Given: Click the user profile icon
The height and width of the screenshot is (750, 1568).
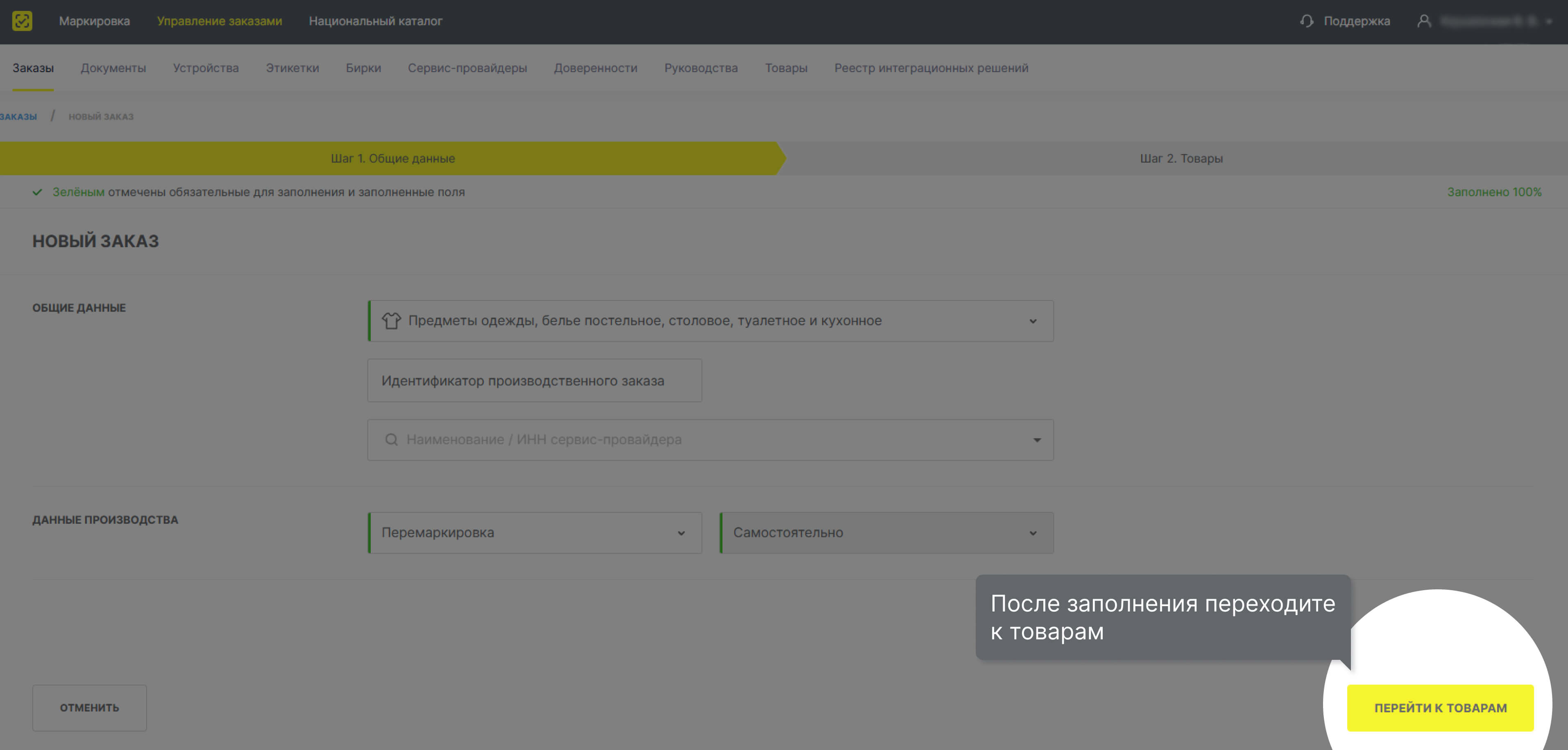Looking at the screenshot, I should pos(1424,21).
